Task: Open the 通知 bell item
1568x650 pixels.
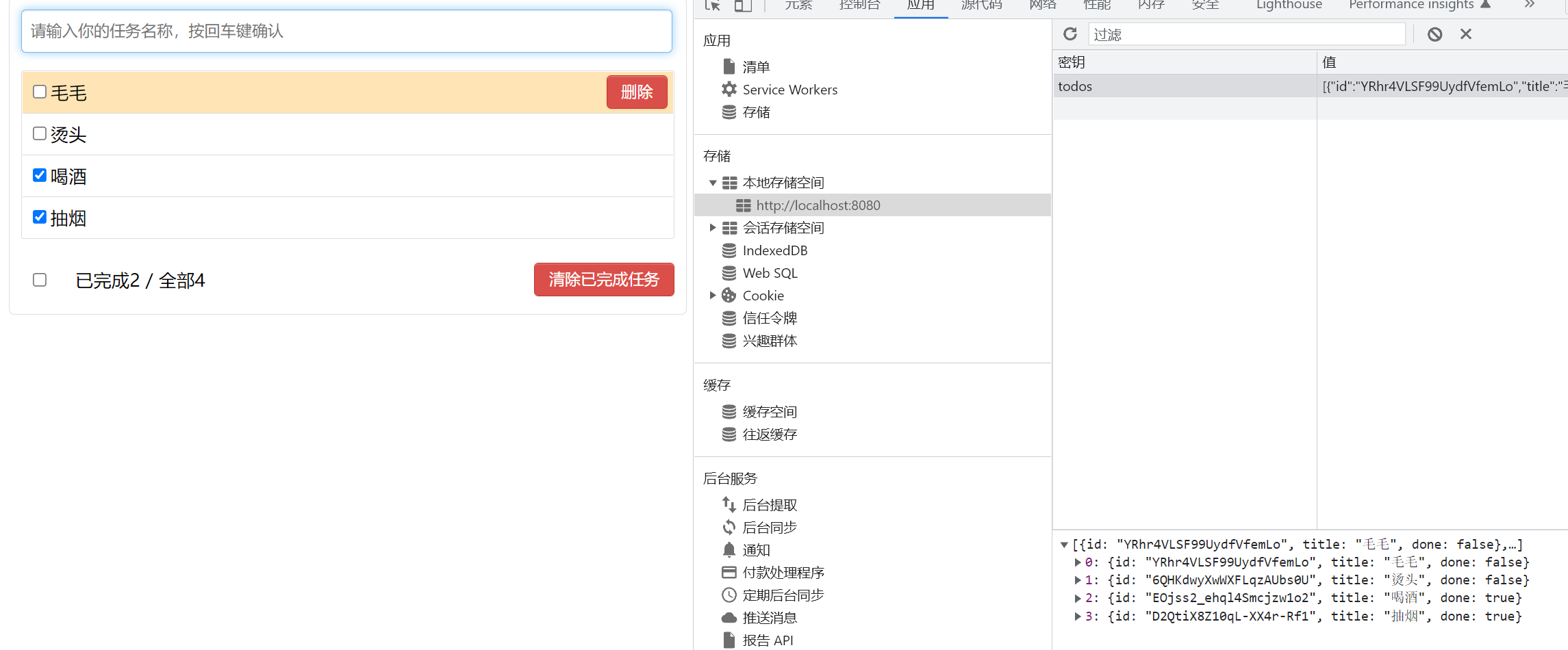Action: tap(756, 550)
